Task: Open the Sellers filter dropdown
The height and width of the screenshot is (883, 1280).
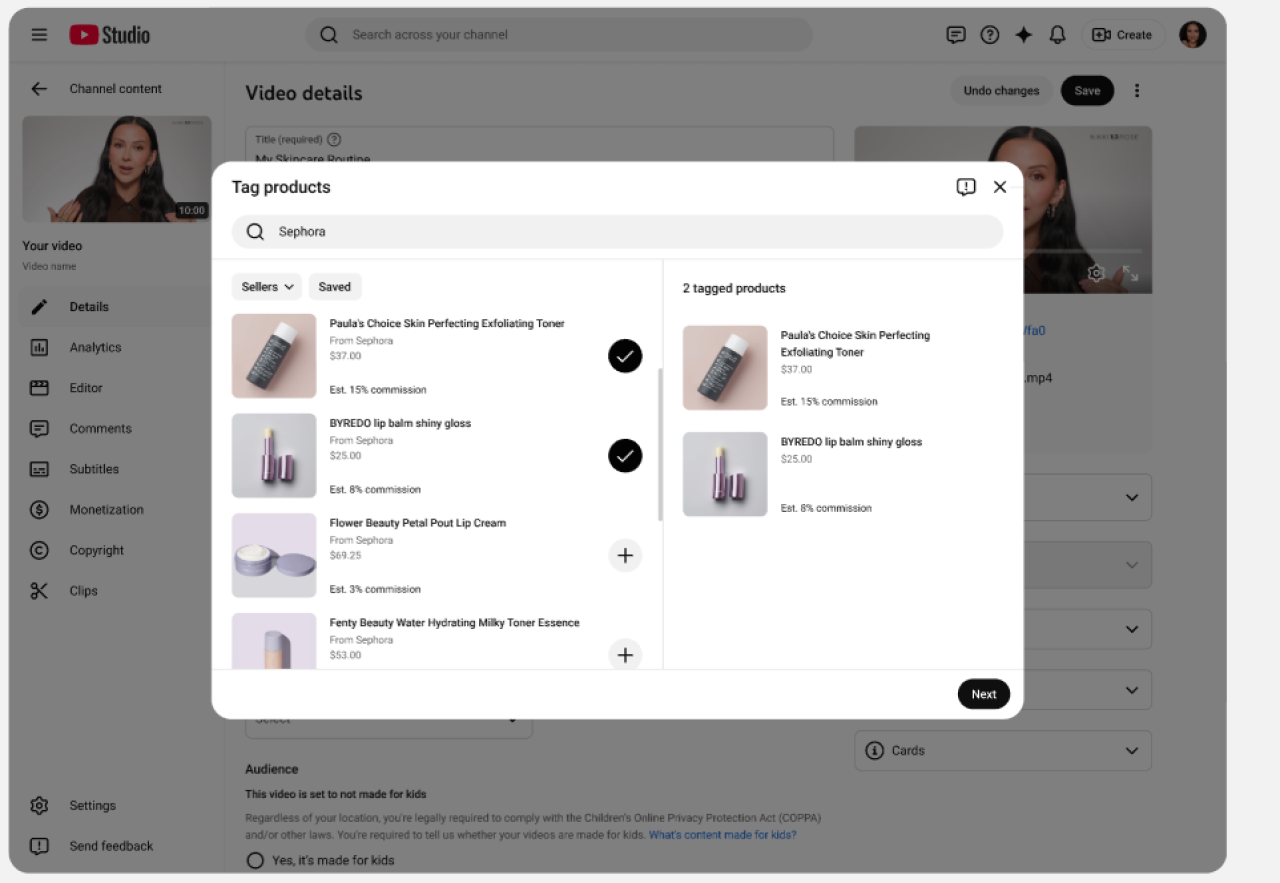Action: (x=267, y=287)
